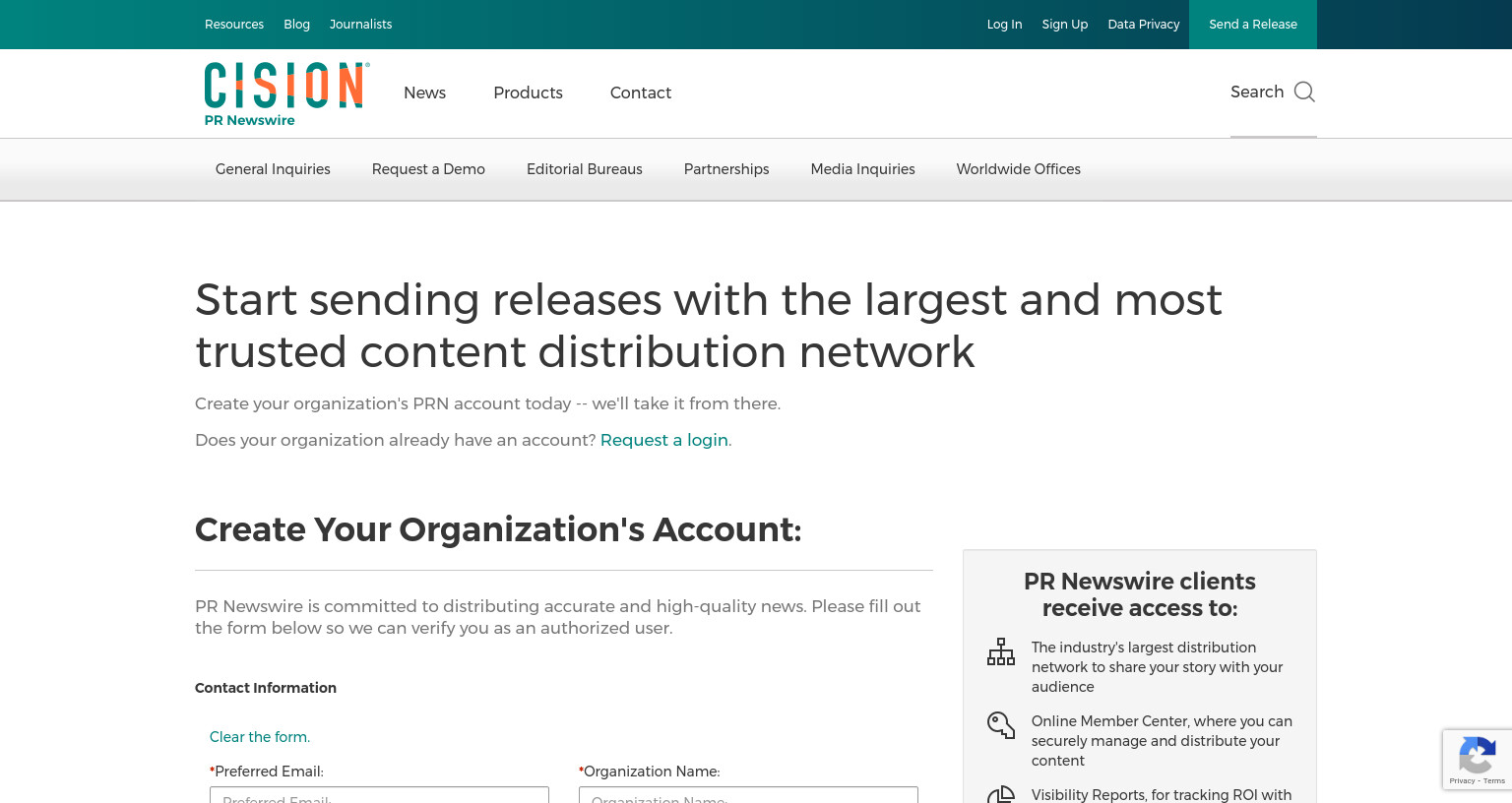Click PR Newswire clients receive access heading
The image size is (1512, 803).
coord(1140,594)
